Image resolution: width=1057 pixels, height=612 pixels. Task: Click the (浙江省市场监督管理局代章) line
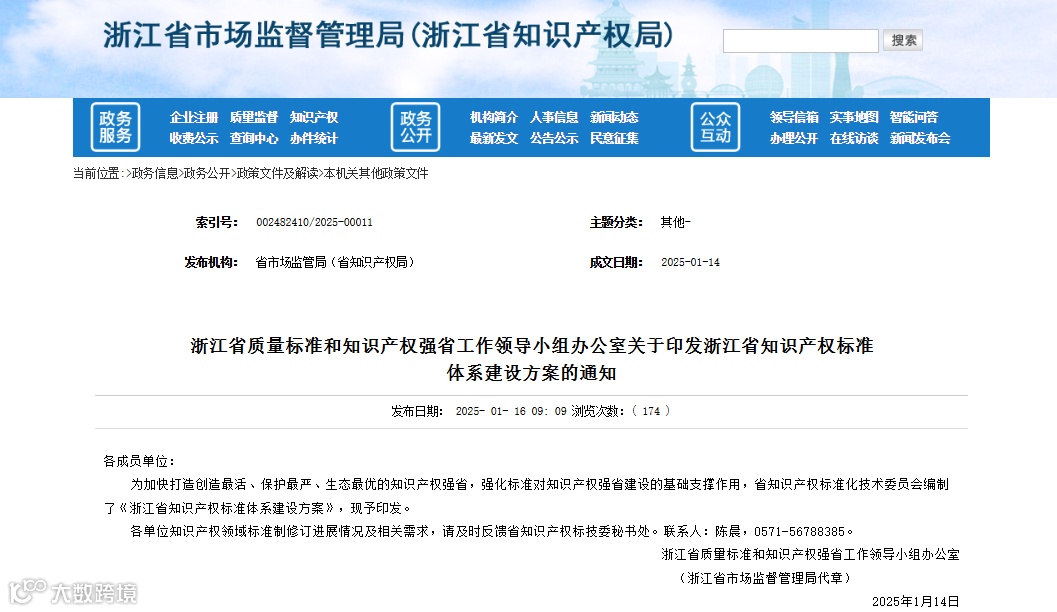(766, 578)
